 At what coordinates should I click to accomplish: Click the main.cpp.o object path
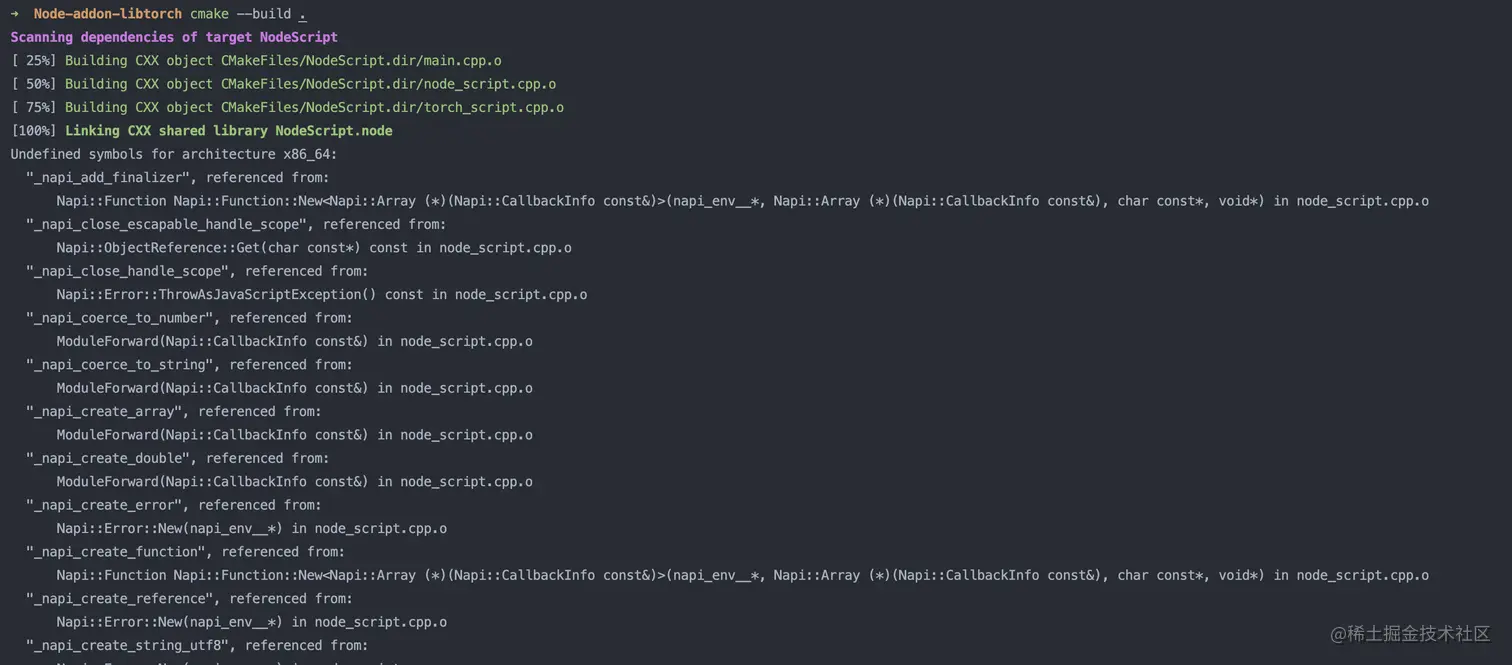[361, 60]
